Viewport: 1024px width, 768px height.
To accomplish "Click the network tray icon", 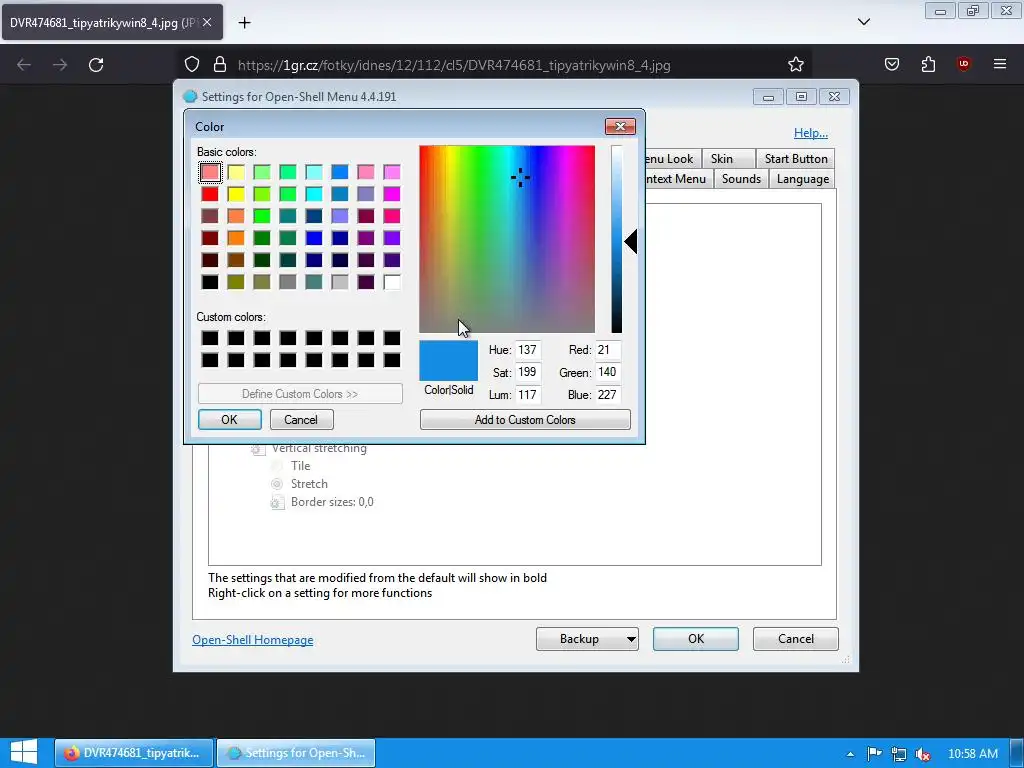I will coord(899,754).
